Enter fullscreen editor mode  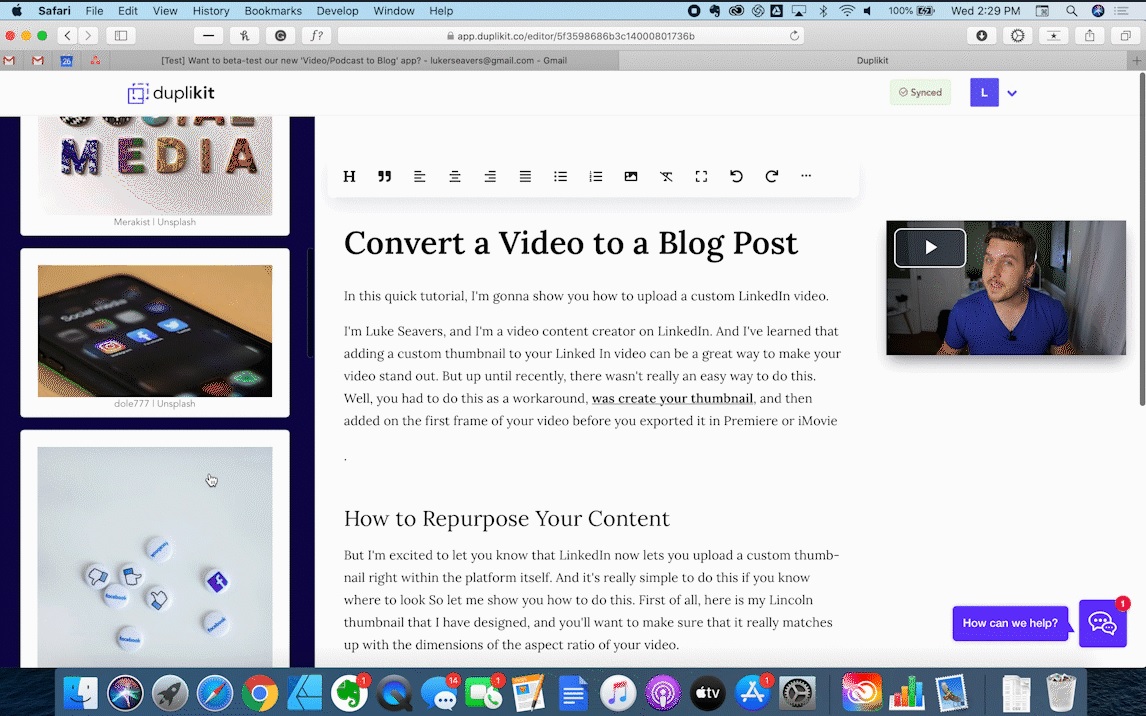[701, 177]
